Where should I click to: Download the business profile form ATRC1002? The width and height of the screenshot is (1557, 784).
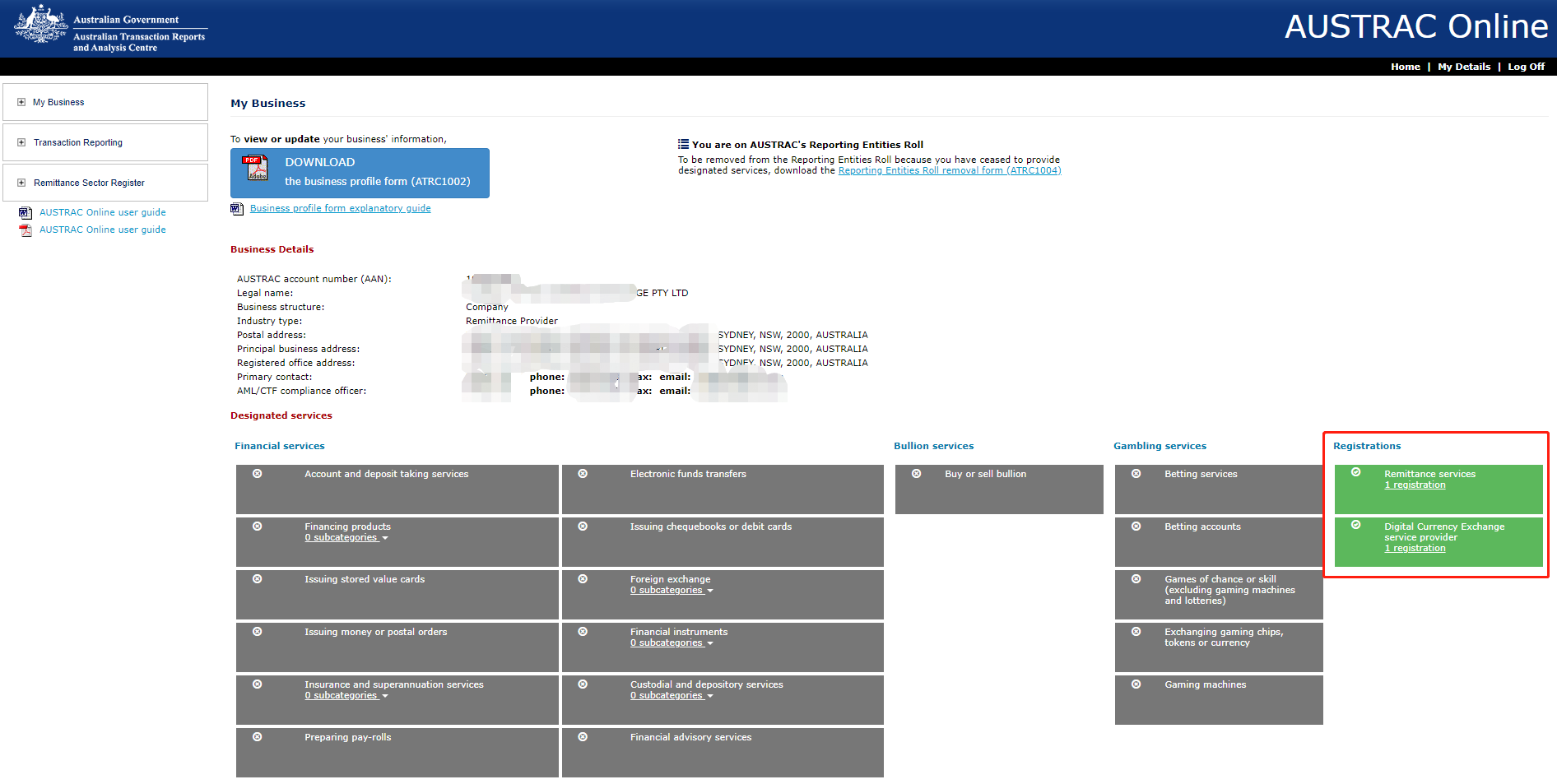coord(360,173)
